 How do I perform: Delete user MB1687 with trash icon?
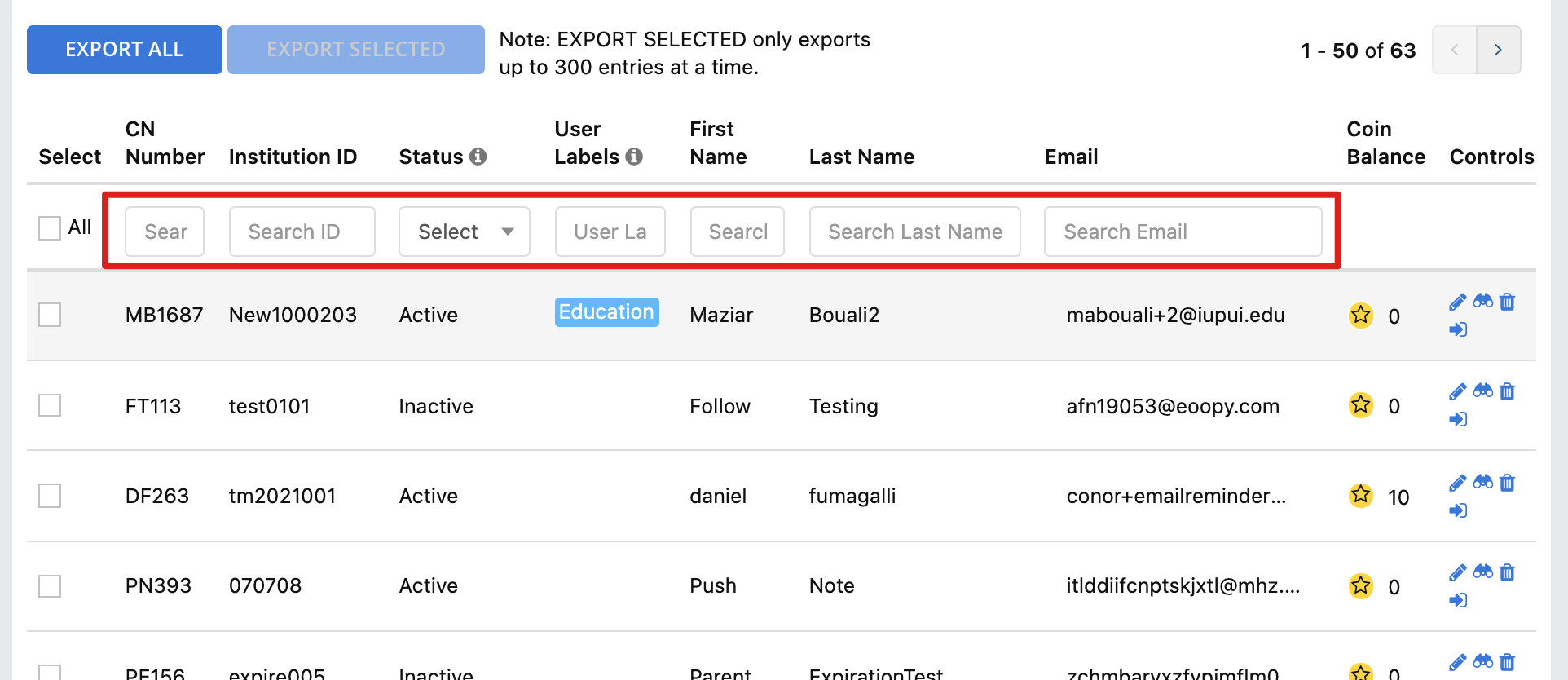point(1508,302)
